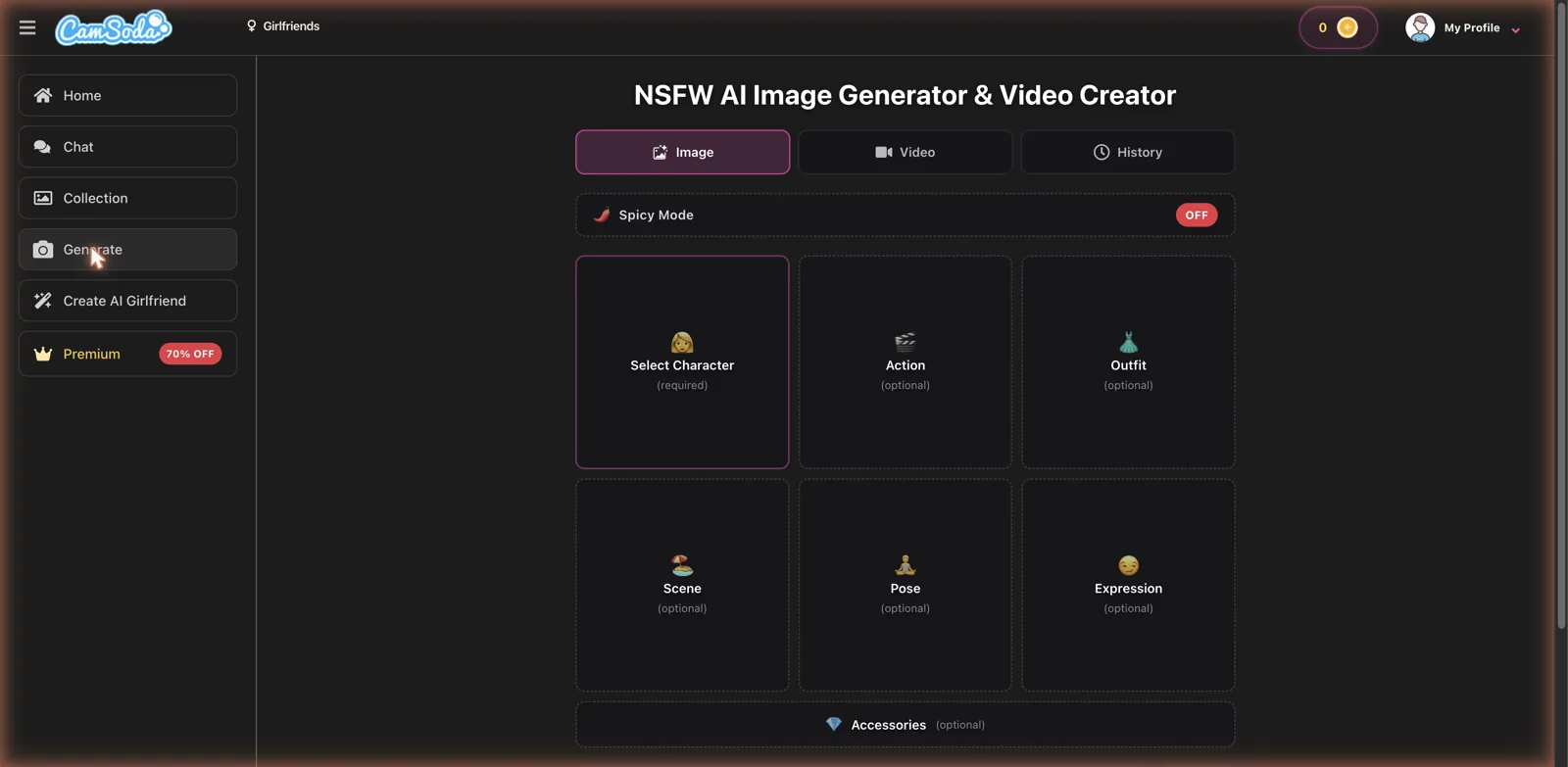Click the Video camera icon
1568x767 pixels.
pos(884,152)
